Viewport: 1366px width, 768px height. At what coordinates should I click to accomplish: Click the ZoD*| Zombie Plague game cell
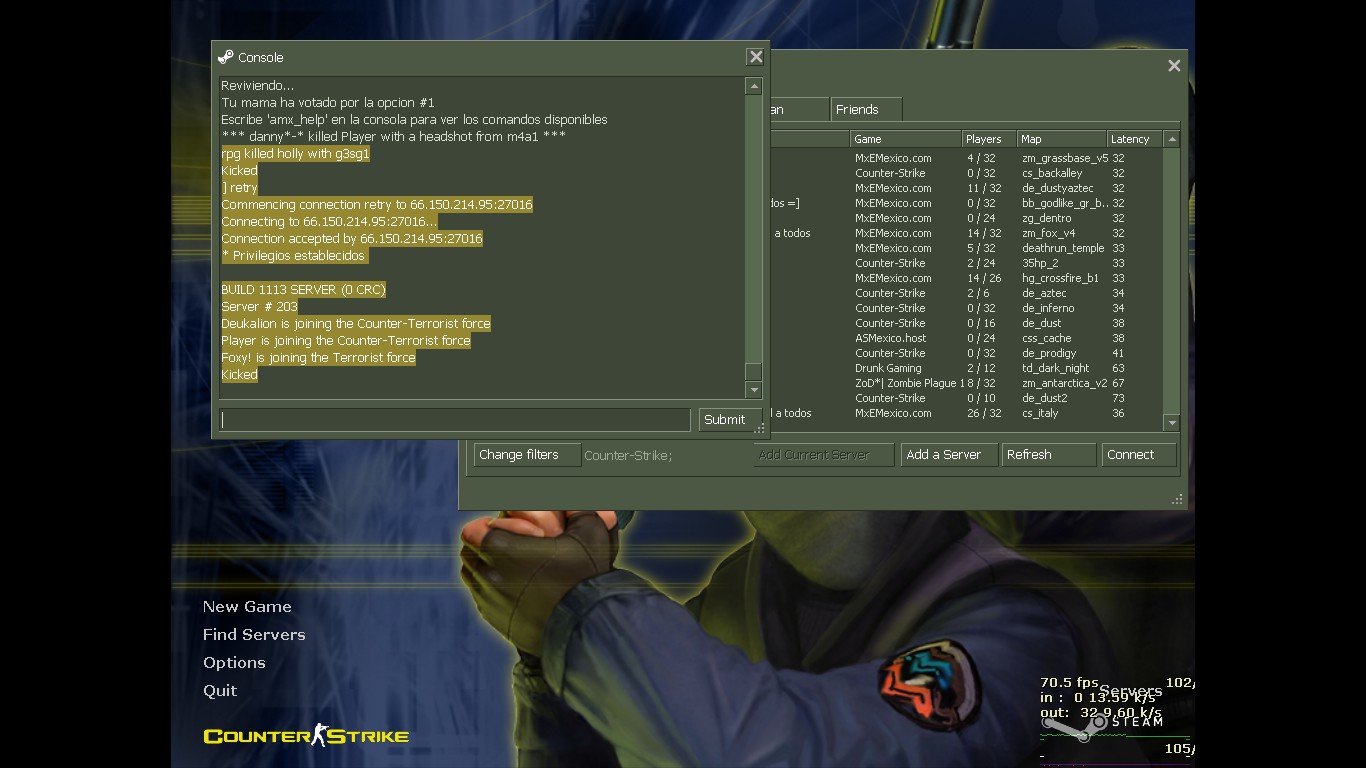coord(907,383)
